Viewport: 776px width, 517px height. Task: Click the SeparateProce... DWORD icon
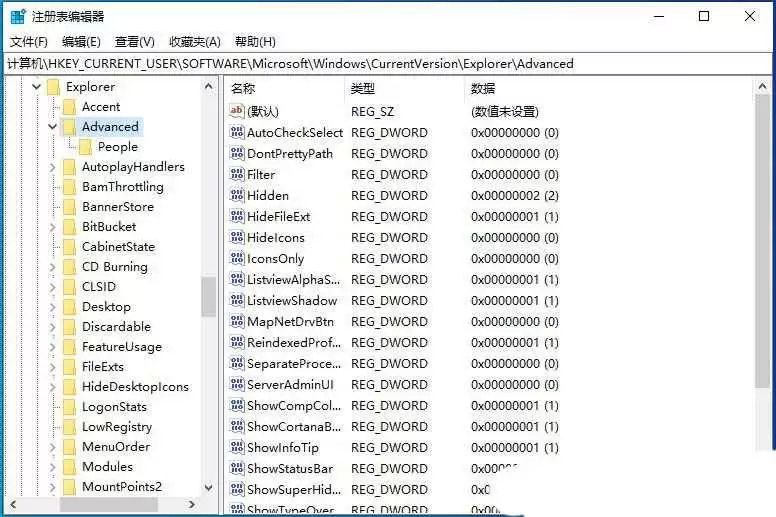[x=237, y=364]
